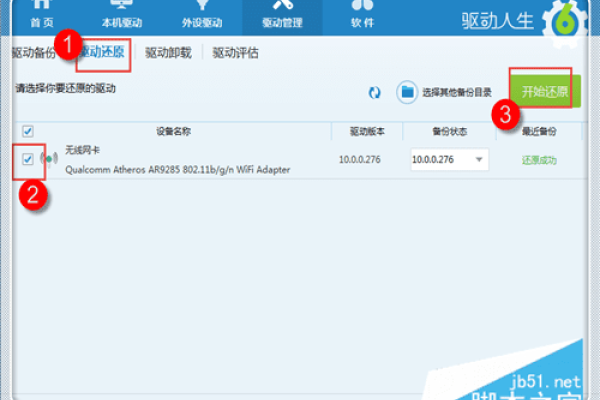The image size is (600, 400).
Task: Click the blue folder icon
Action: tap(407, 92)
